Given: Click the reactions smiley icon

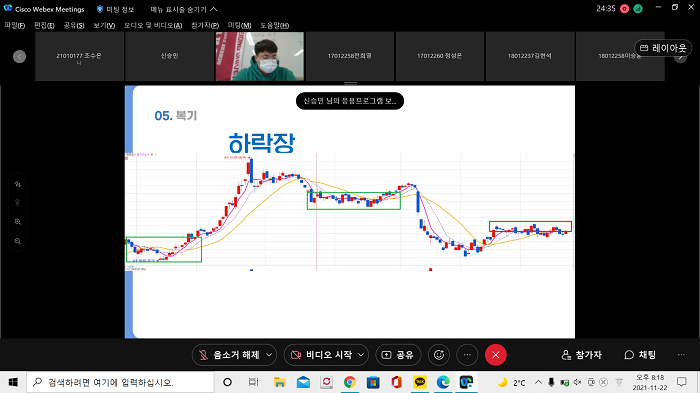Looking at the screenshot, I should click(439, 355).
